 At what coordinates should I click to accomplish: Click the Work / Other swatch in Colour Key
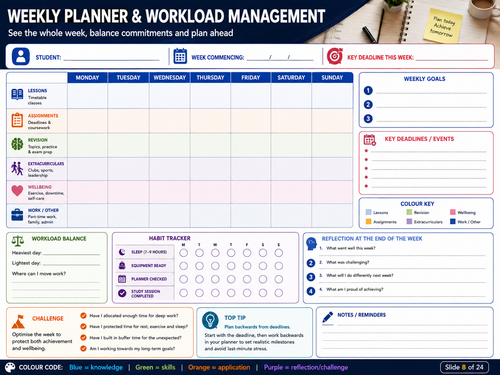pos(453,221)
